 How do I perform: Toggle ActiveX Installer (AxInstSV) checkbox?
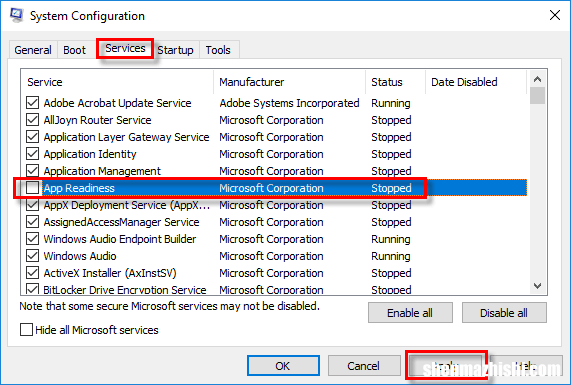pyautogui.click(x=32, y=273)
